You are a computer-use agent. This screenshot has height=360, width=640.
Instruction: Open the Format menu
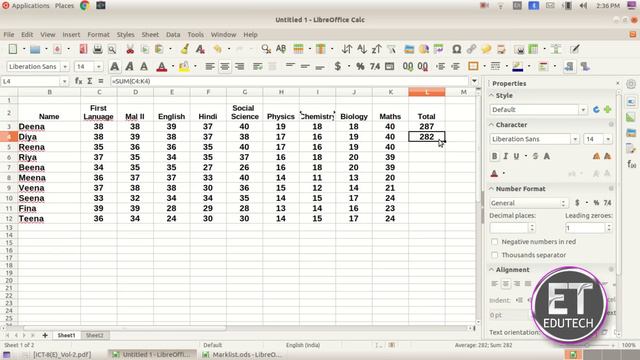pos(98,35)
